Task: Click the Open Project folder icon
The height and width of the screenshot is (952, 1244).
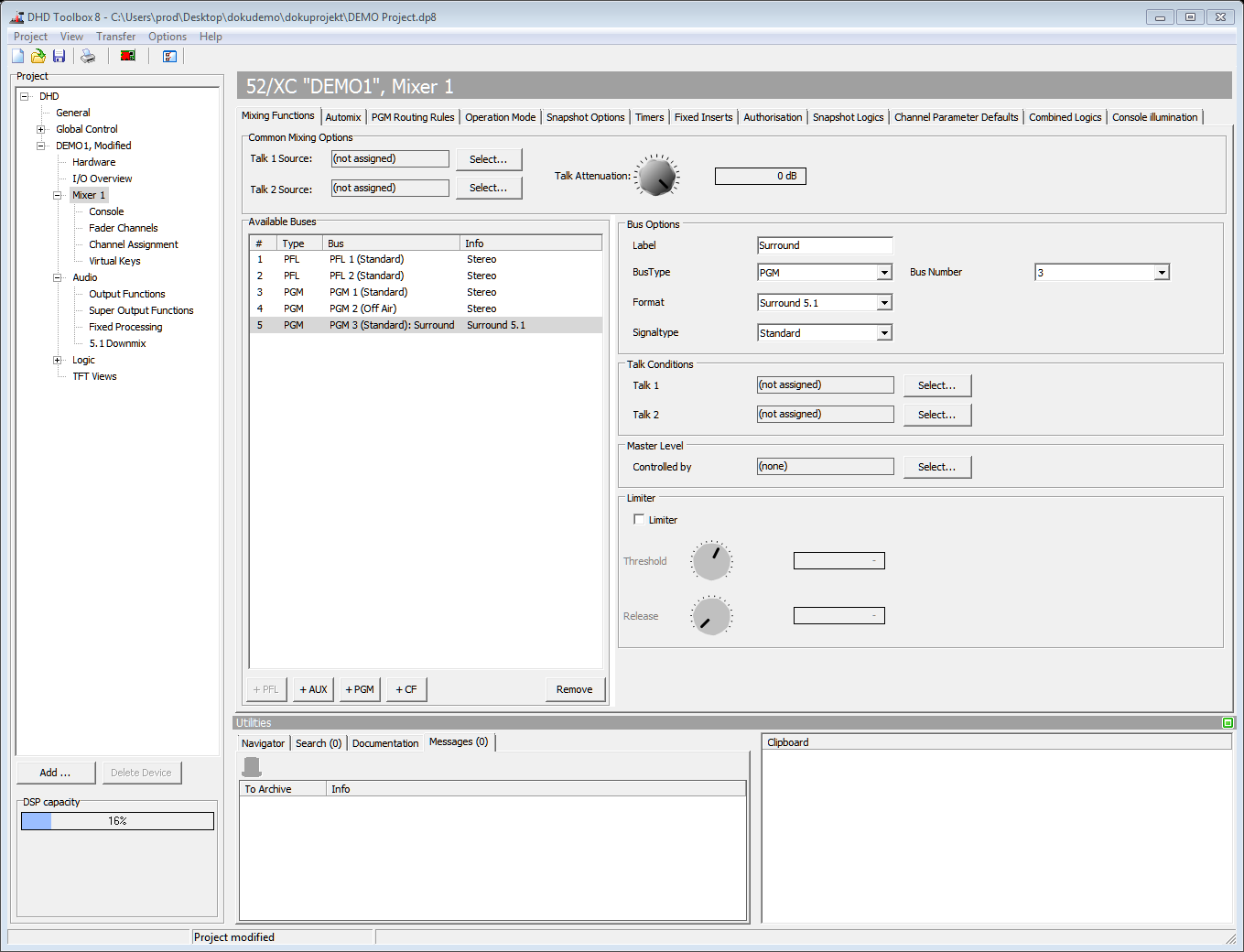Action: (x=38, y=56)
